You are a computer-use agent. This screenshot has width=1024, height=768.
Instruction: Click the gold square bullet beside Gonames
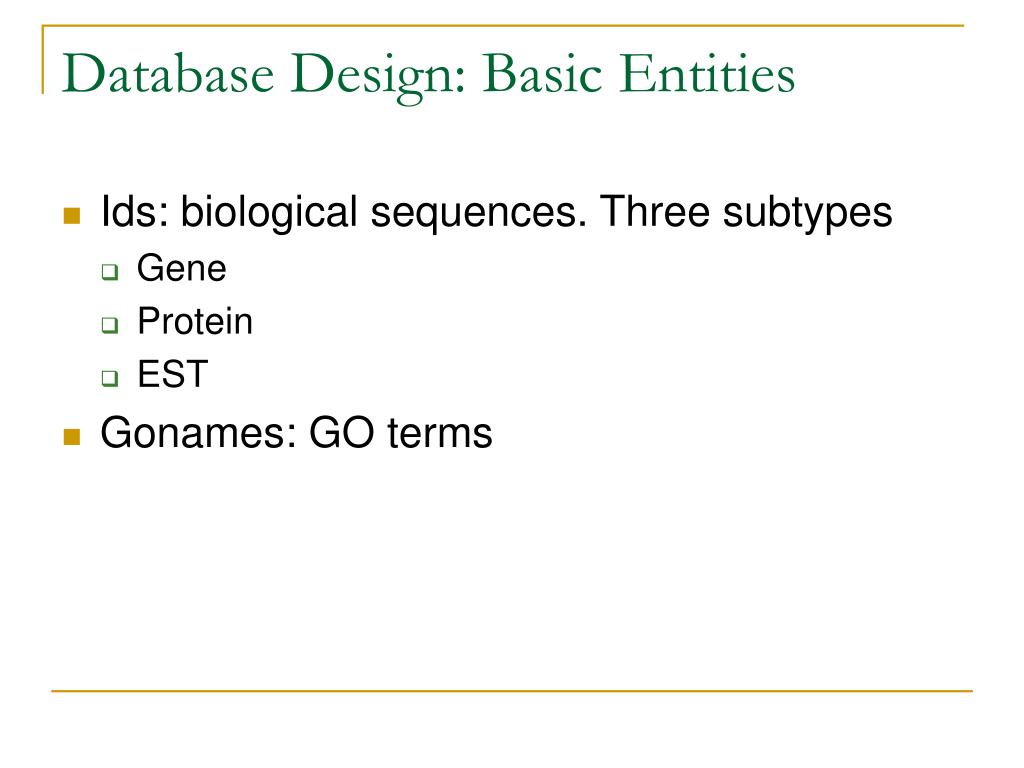[72, 436]
